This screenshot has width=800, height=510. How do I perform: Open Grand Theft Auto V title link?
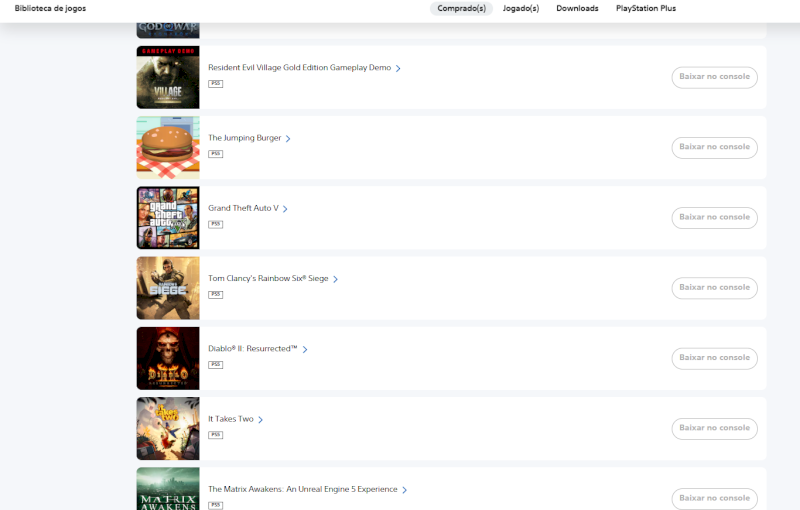(x=243, y=208)
